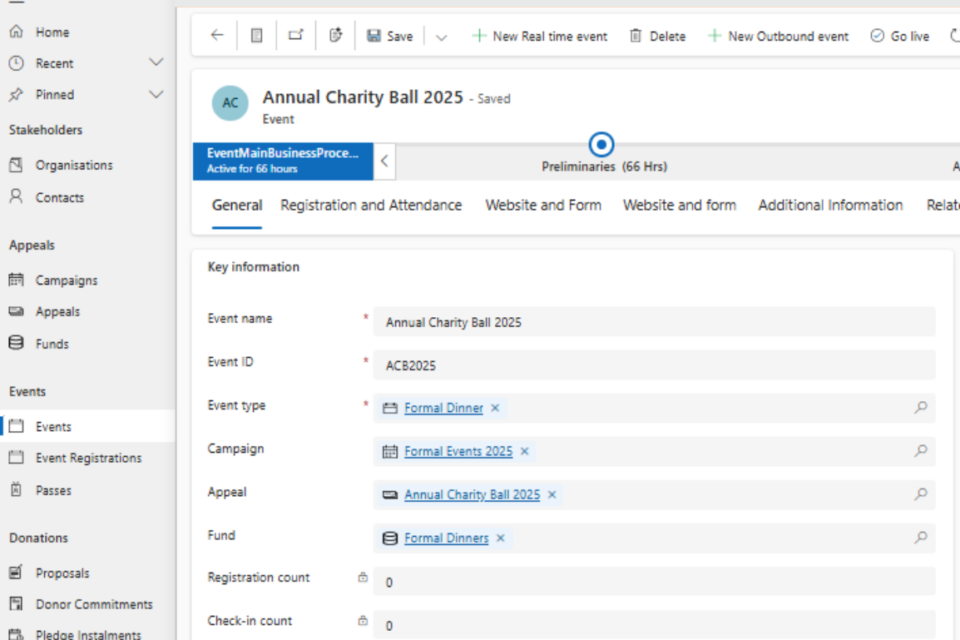
Task: Open the Formal Dinners fund link
Action: click(x=446, y=538)
